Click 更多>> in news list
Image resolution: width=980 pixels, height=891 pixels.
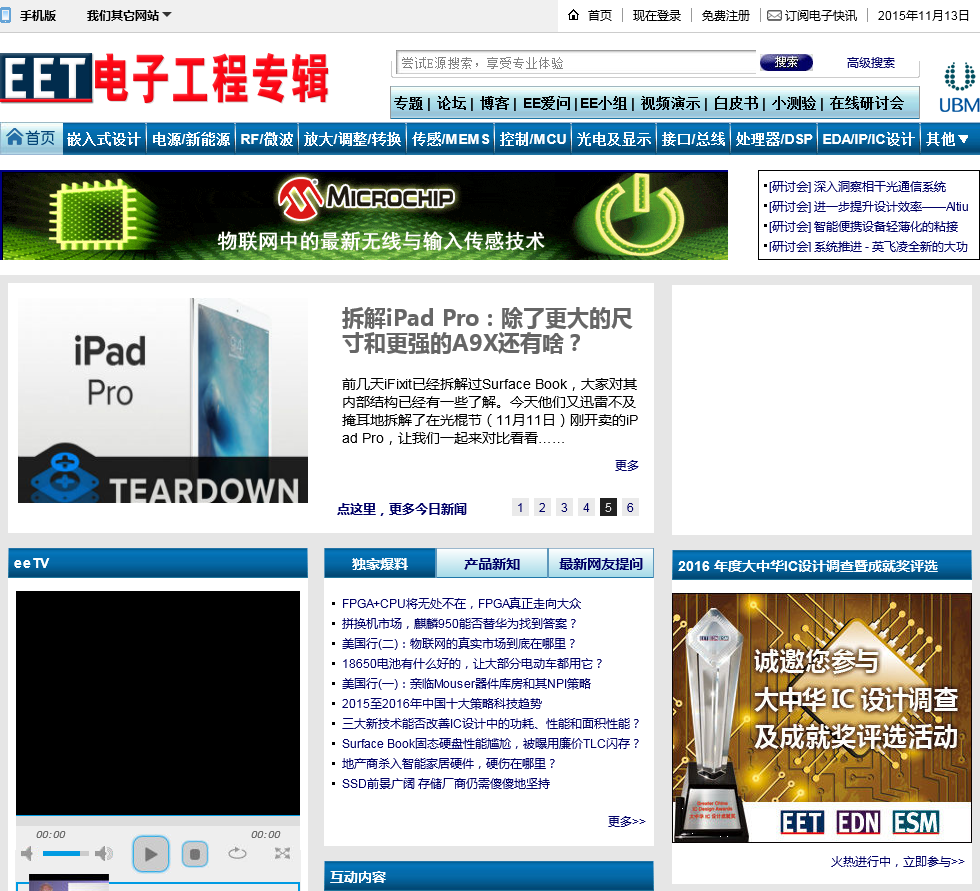pos(626,821)
